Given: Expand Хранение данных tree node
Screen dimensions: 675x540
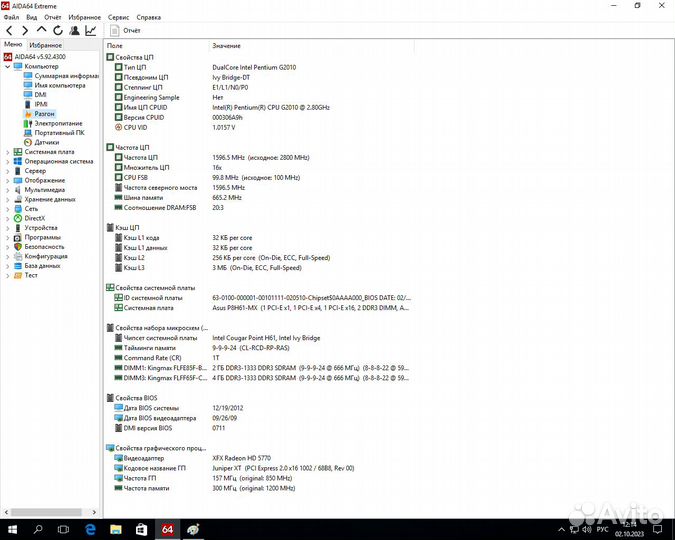Looking at the screenshot, I should [7, 199].
